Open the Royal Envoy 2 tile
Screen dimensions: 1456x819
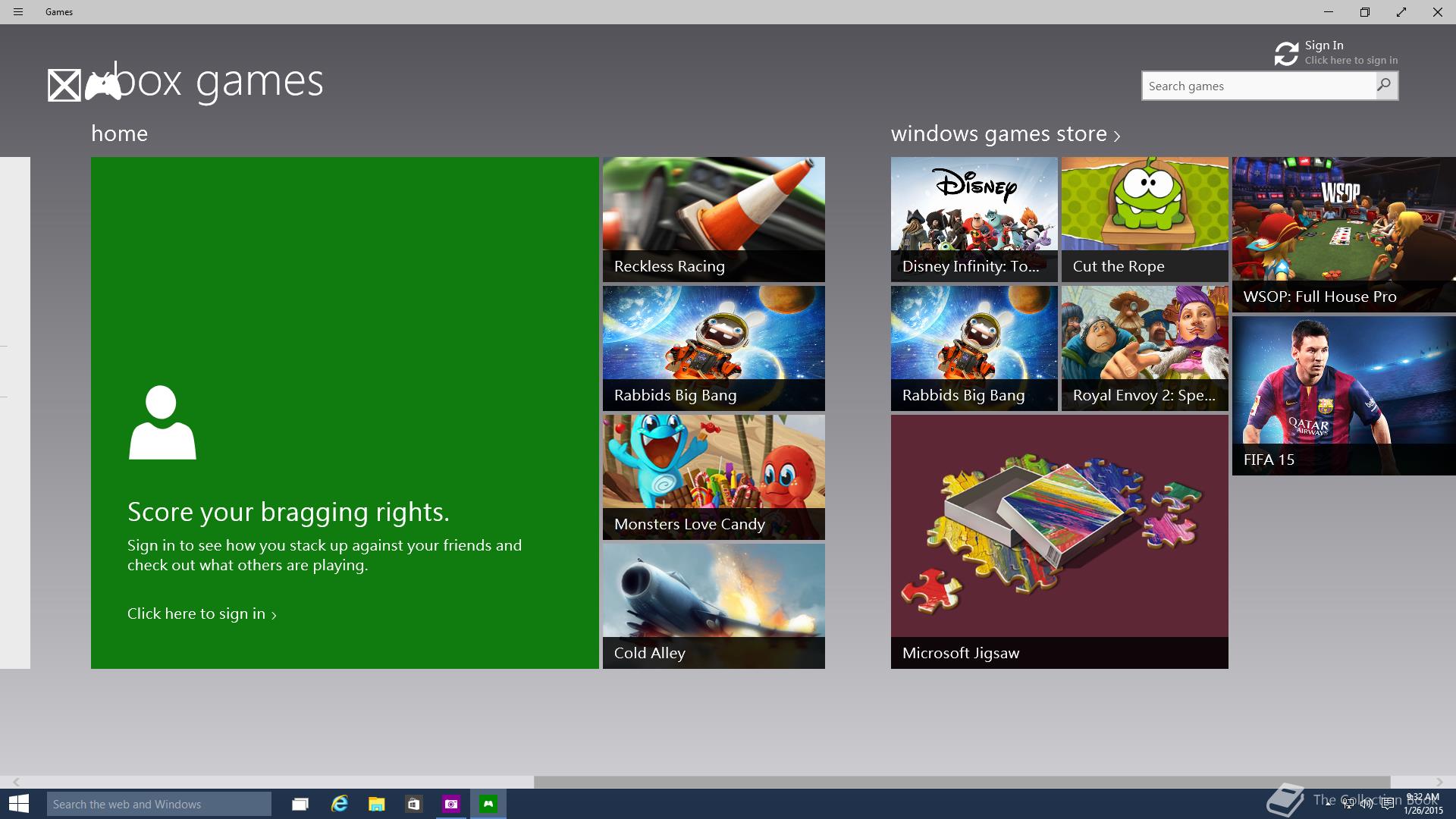1144,348
